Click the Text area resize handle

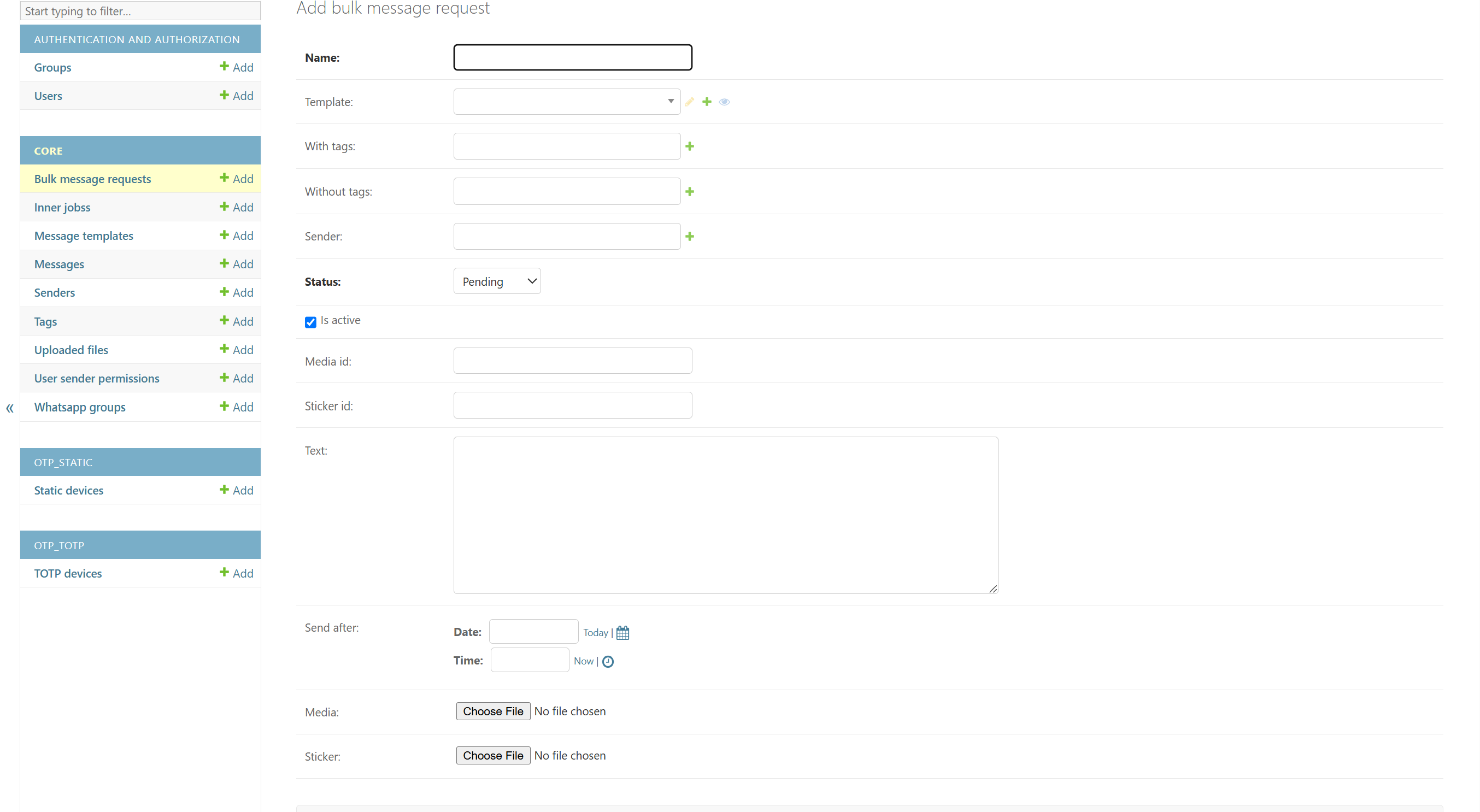pyautogui.click(x=993, y=589)
